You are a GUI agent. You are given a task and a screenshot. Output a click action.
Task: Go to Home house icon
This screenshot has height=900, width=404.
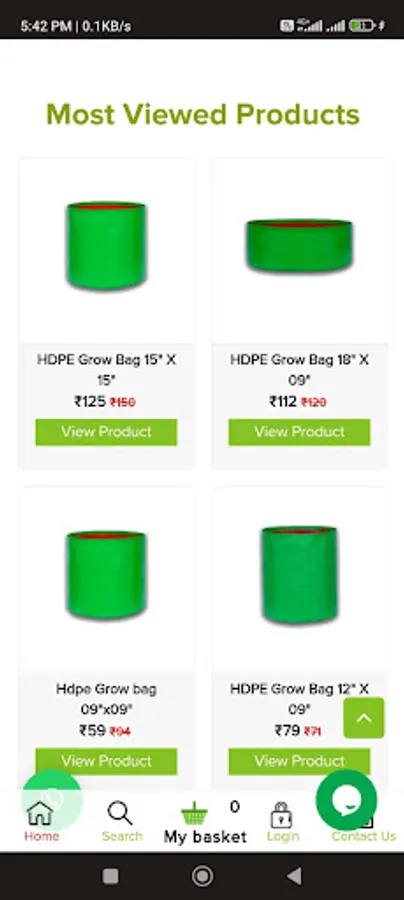point(40,813)
